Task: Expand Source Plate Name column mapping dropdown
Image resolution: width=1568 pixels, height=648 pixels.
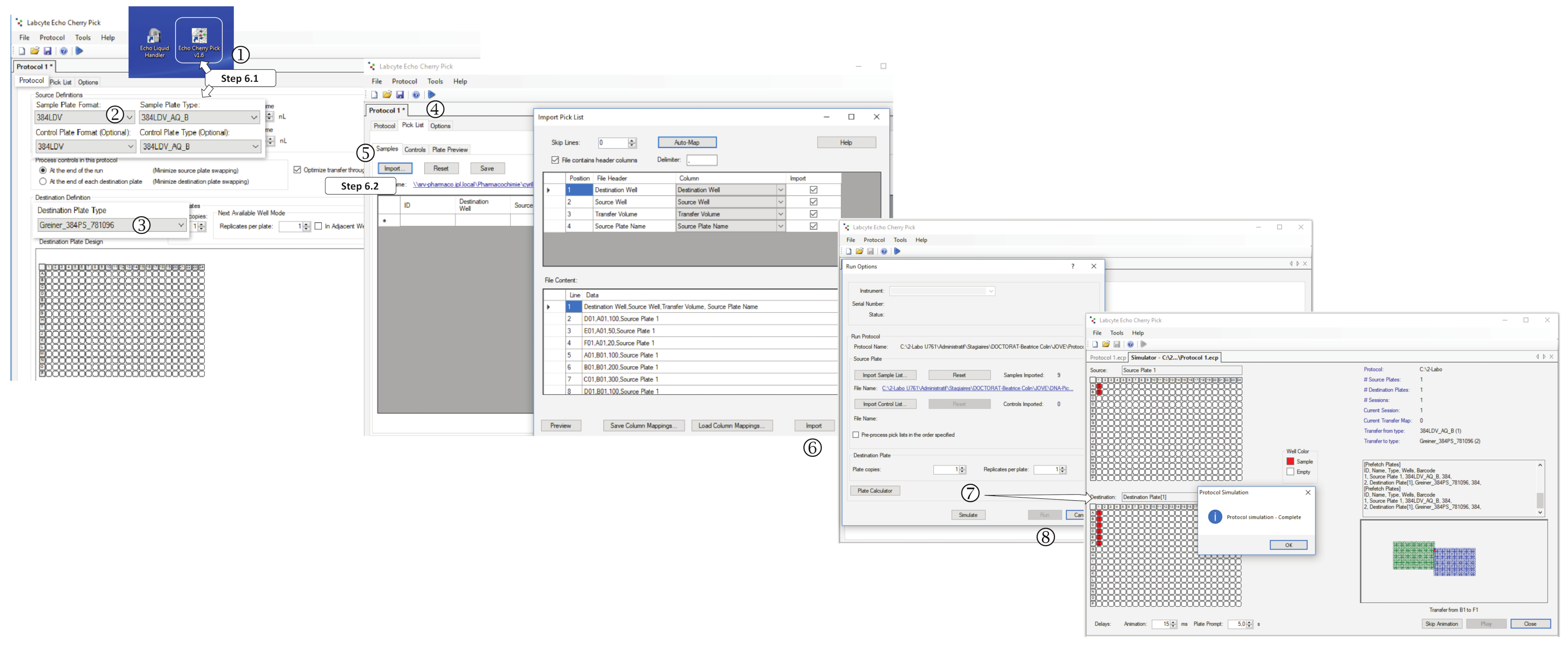Action: pos(780,226)
